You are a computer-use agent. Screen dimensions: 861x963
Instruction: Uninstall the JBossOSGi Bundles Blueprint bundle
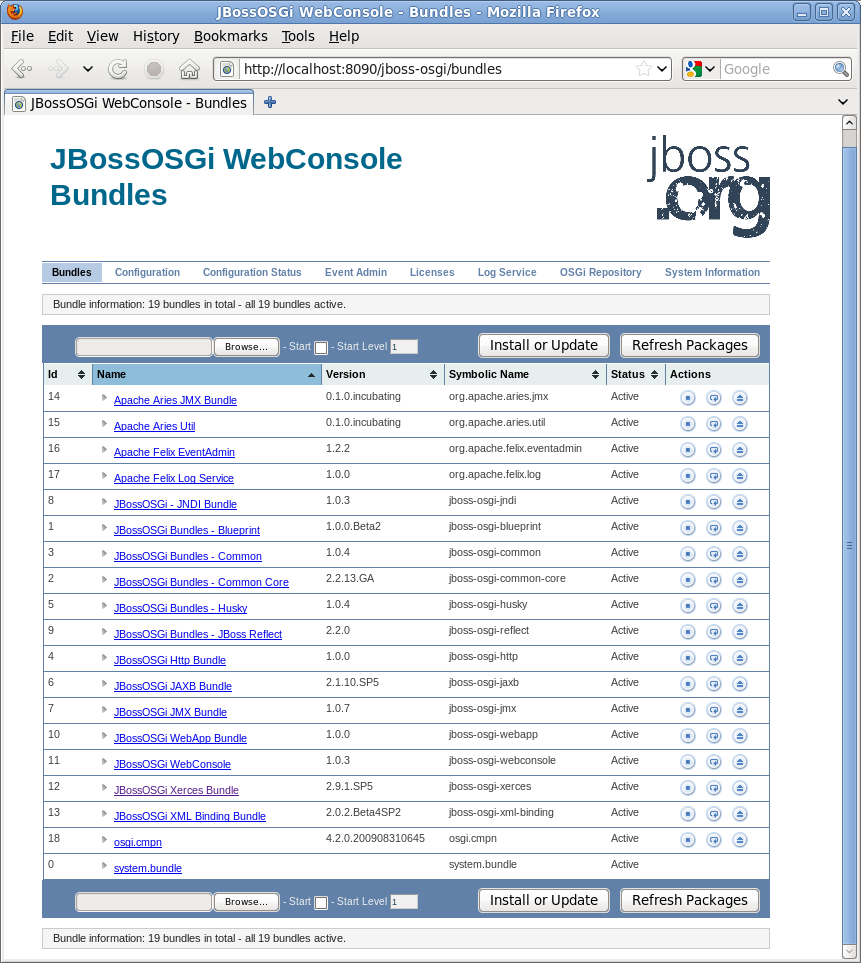tap(740, 528)
